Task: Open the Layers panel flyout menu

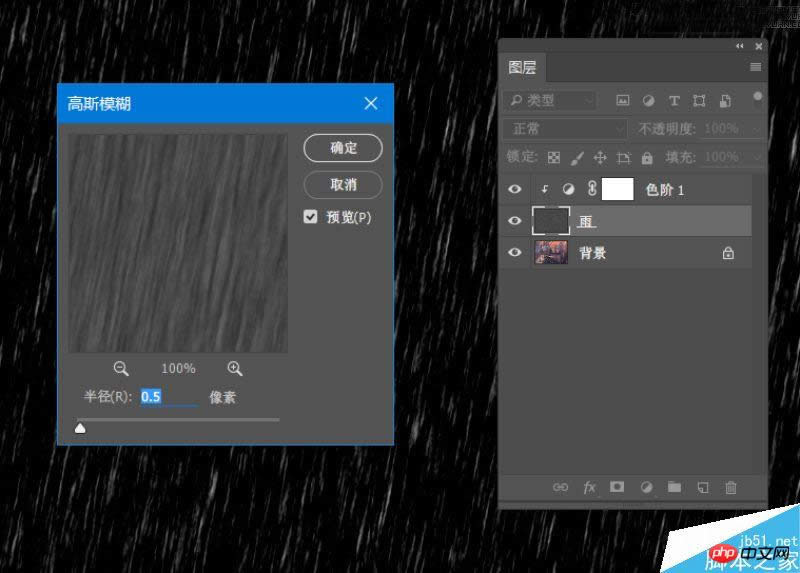Action: coord(755,67)
